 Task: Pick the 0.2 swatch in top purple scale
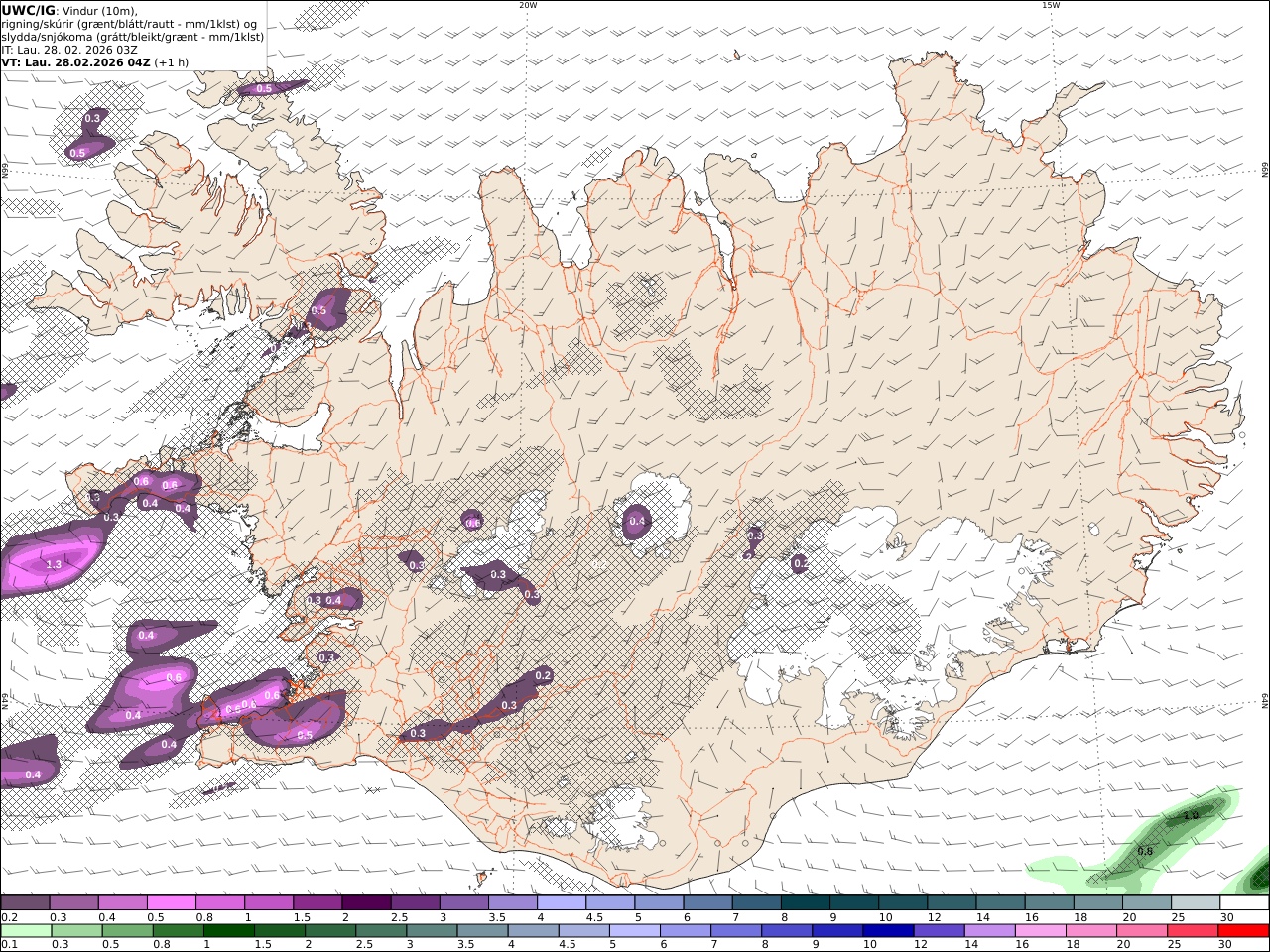point(25,902)
